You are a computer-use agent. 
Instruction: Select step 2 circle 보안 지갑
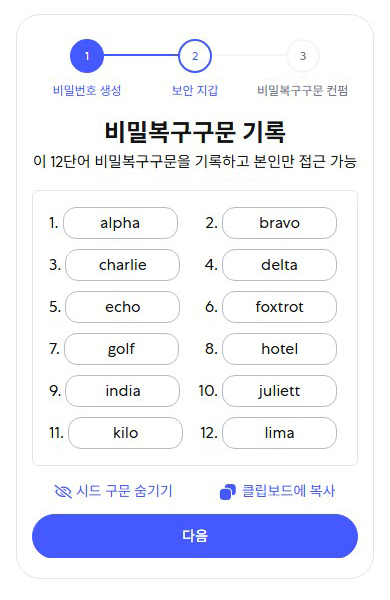(195, 56)
